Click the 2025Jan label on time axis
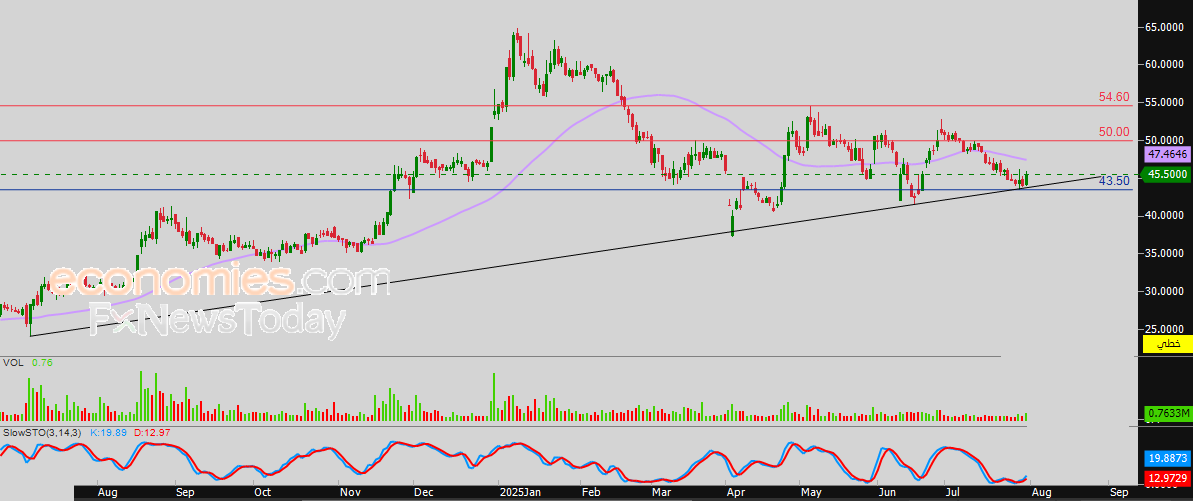This screenshot has width=1193, height=501. pyautogui.click(x=520, y=493)
